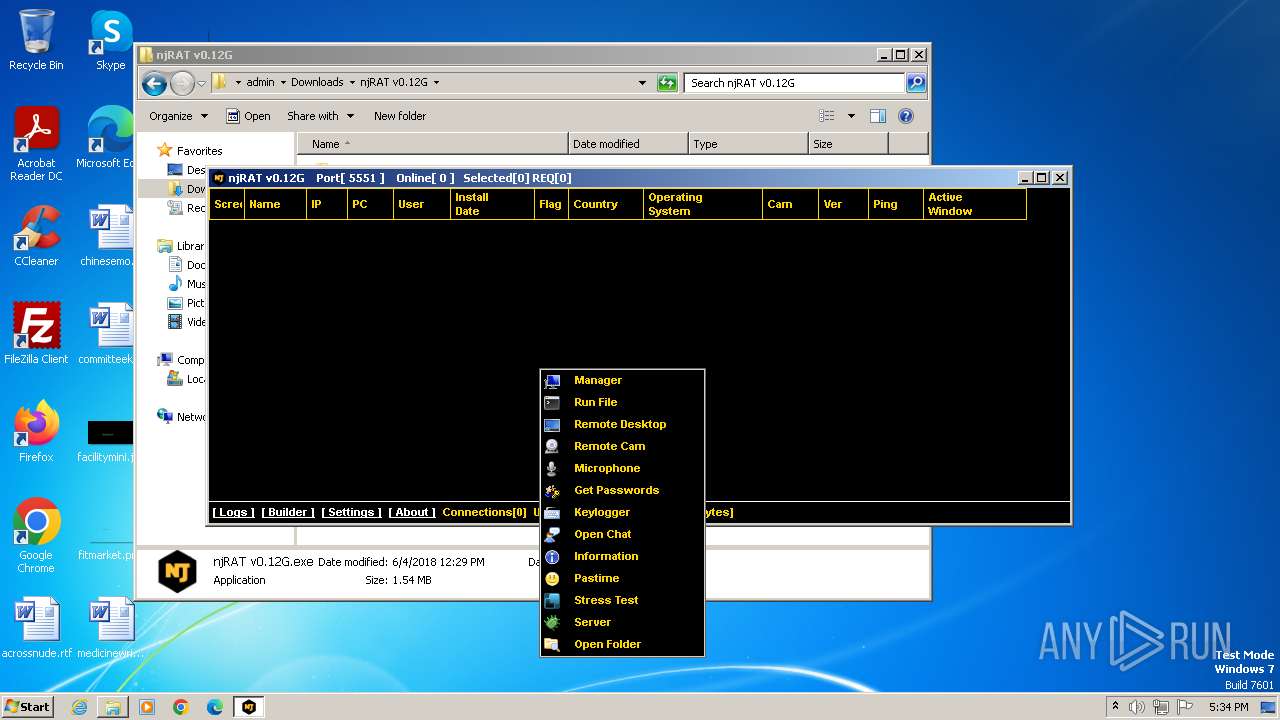Screen dimensions: 1280x720
Task: Click the Explorer Back navigation button
Action: (x=154, y=83)
